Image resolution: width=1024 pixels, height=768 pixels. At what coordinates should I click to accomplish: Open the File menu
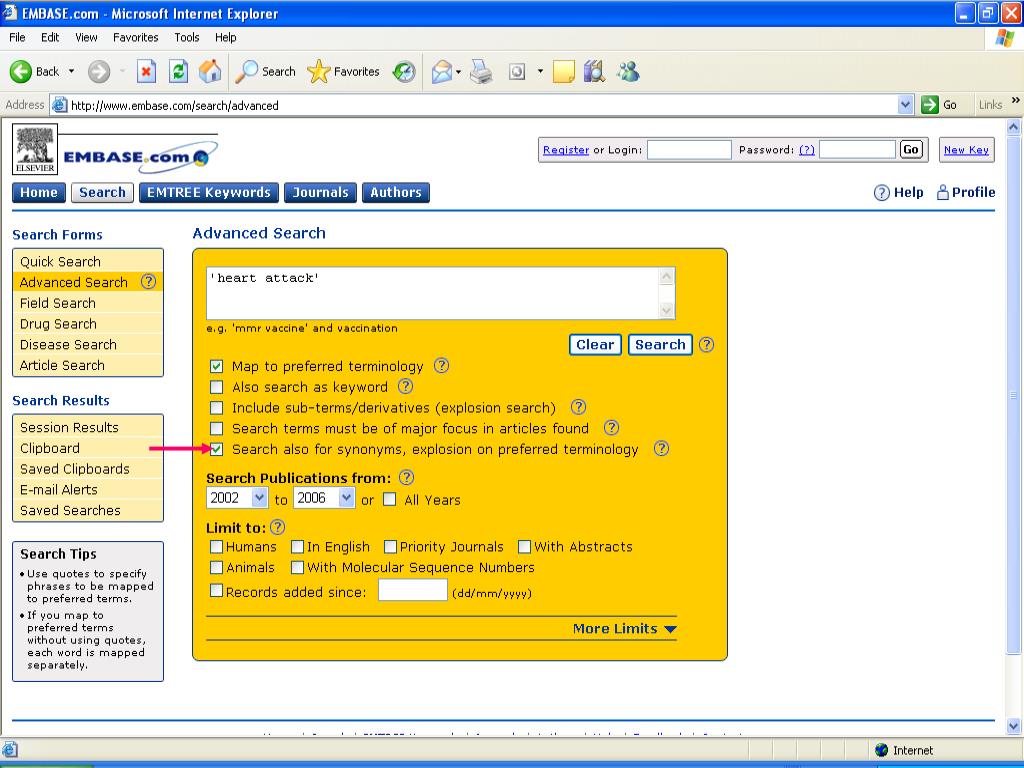pyautogui.click(x=17, y=37)
